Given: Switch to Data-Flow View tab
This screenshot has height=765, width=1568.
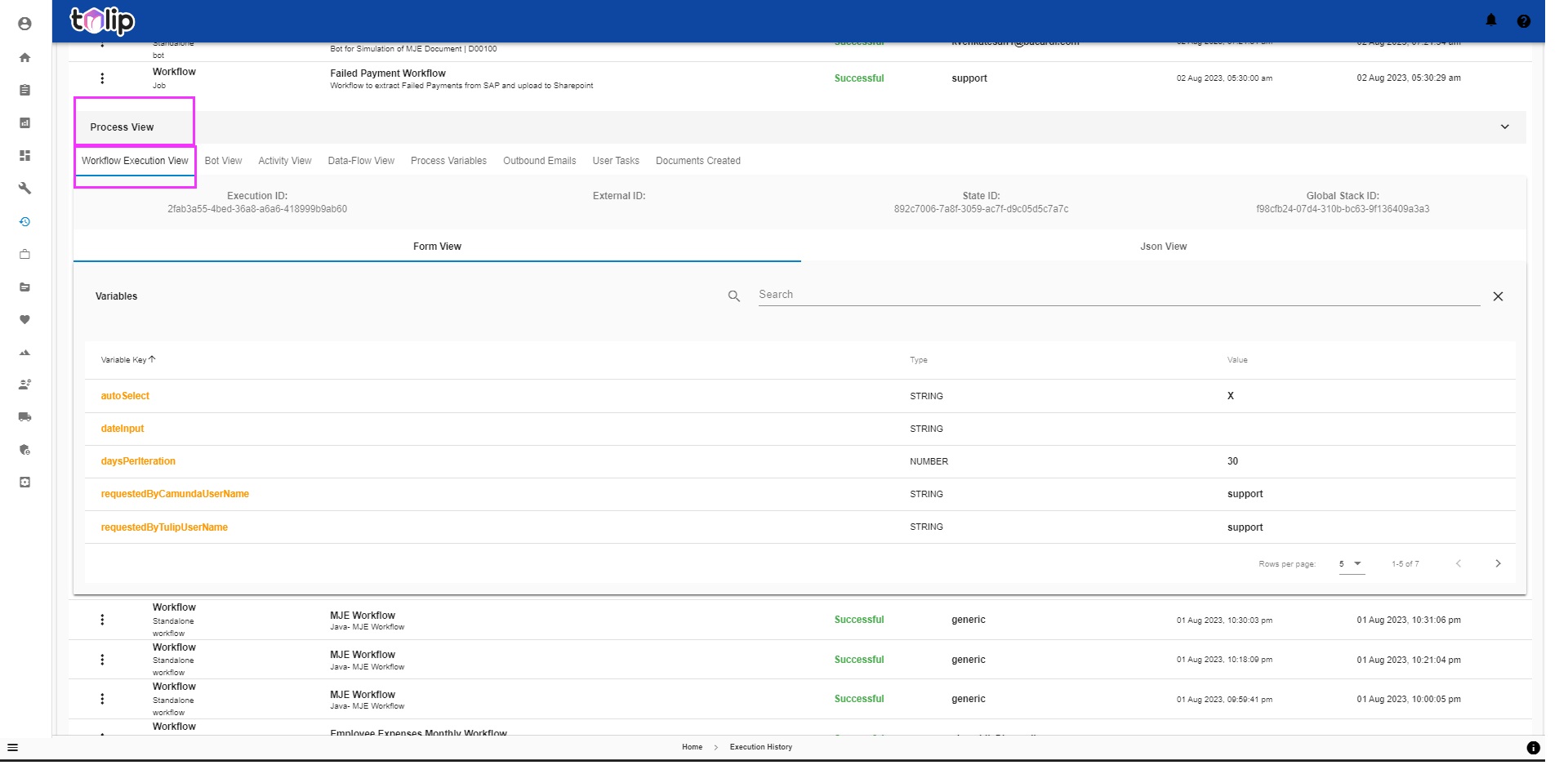Looking at the screenshot, I should pyautogui.click(x=361, y=161).
